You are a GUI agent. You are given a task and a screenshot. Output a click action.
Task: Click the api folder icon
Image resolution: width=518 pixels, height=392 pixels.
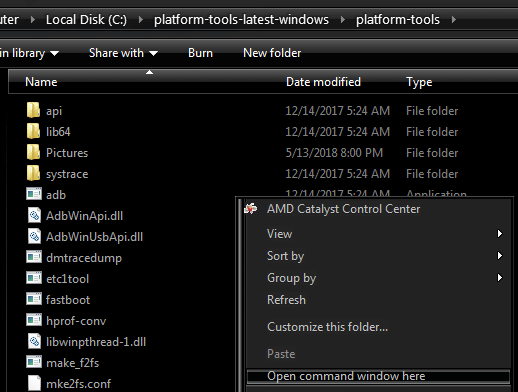coord(33,110)
